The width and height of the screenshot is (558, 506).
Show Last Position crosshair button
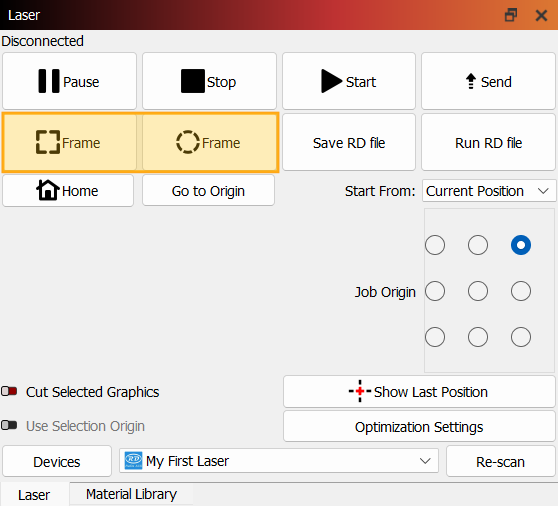tap(419, 392)
